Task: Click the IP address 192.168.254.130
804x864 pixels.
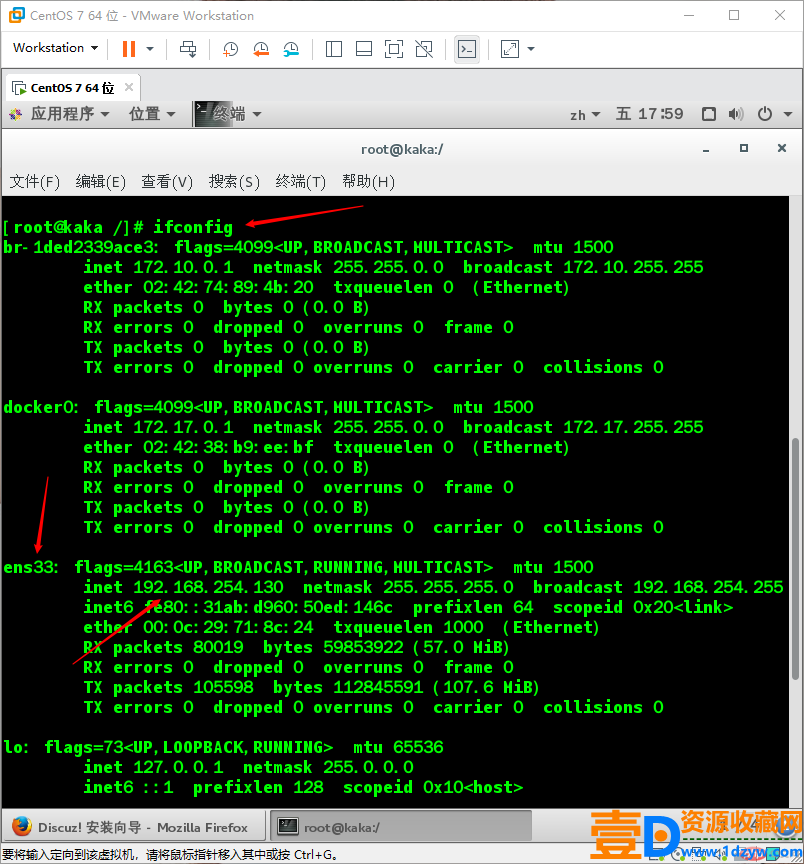Action: 208,587
